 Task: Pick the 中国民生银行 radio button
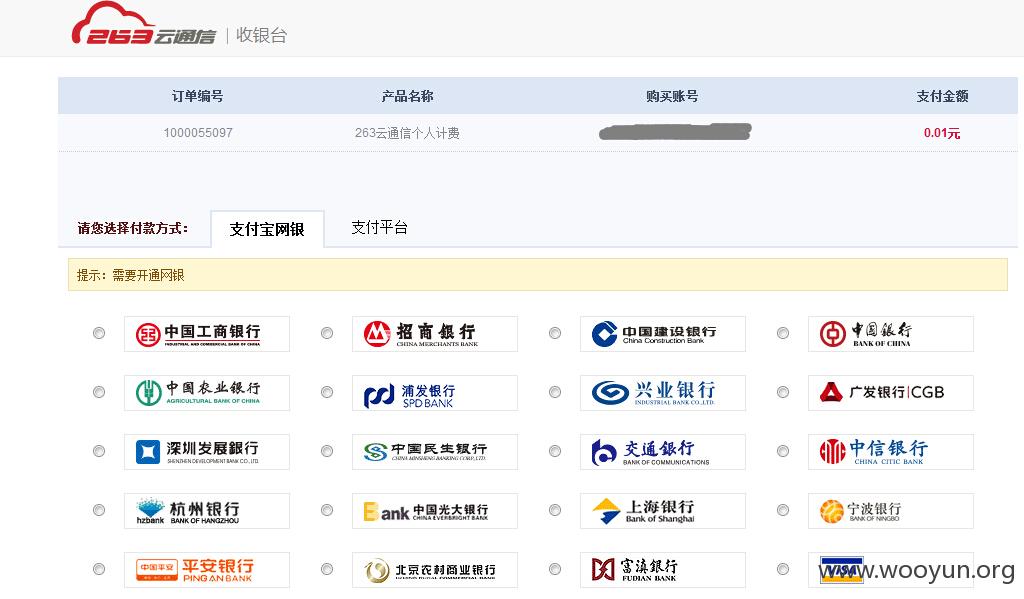click(x=327, y=451)
